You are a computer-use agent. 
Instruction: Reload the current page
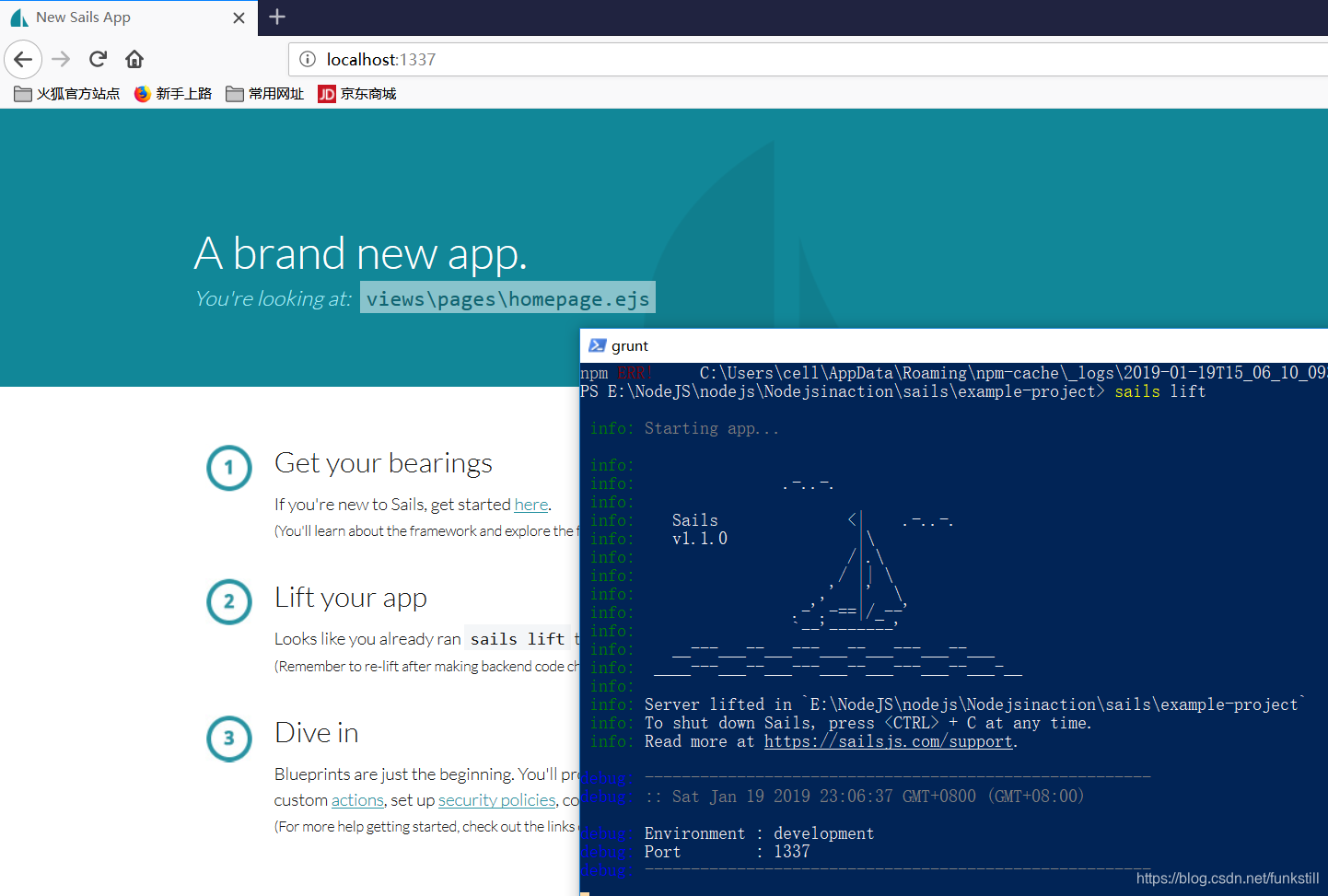click(x=98, y=60)
